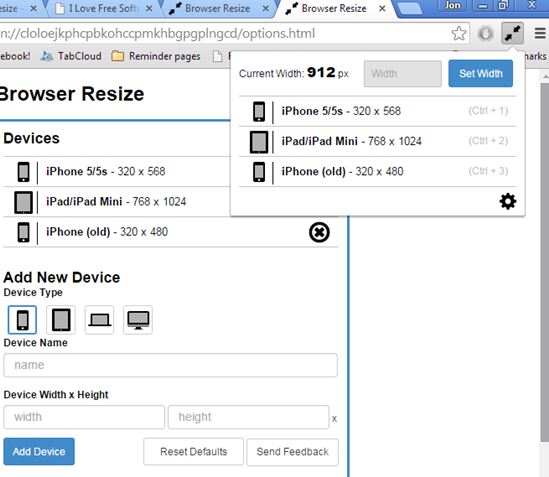Click the Browser Resize page heading

[71, 94]
